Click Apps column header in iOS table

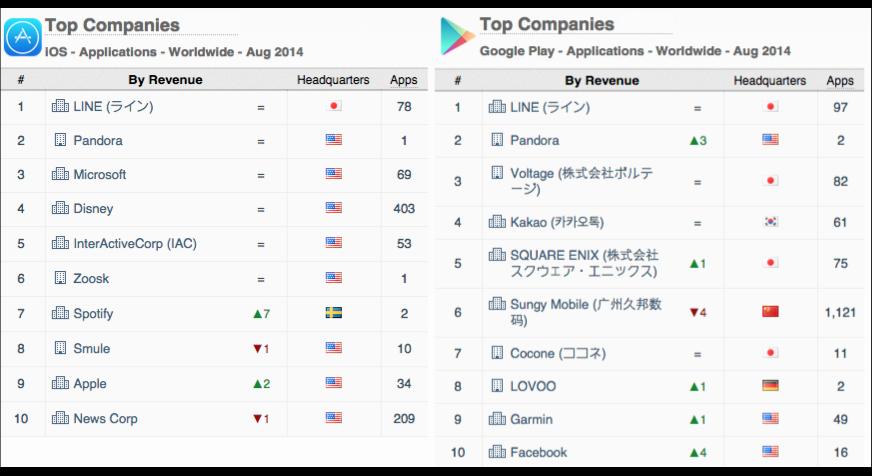coord(404,80)
